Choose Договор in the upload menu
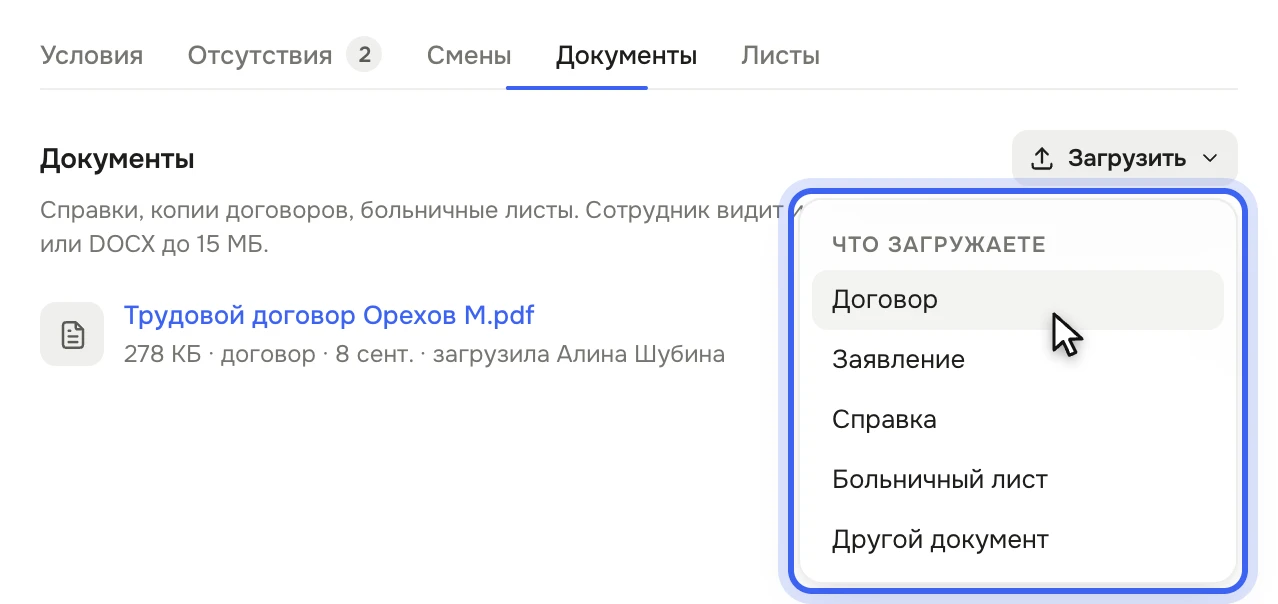 pos(1018,300)
